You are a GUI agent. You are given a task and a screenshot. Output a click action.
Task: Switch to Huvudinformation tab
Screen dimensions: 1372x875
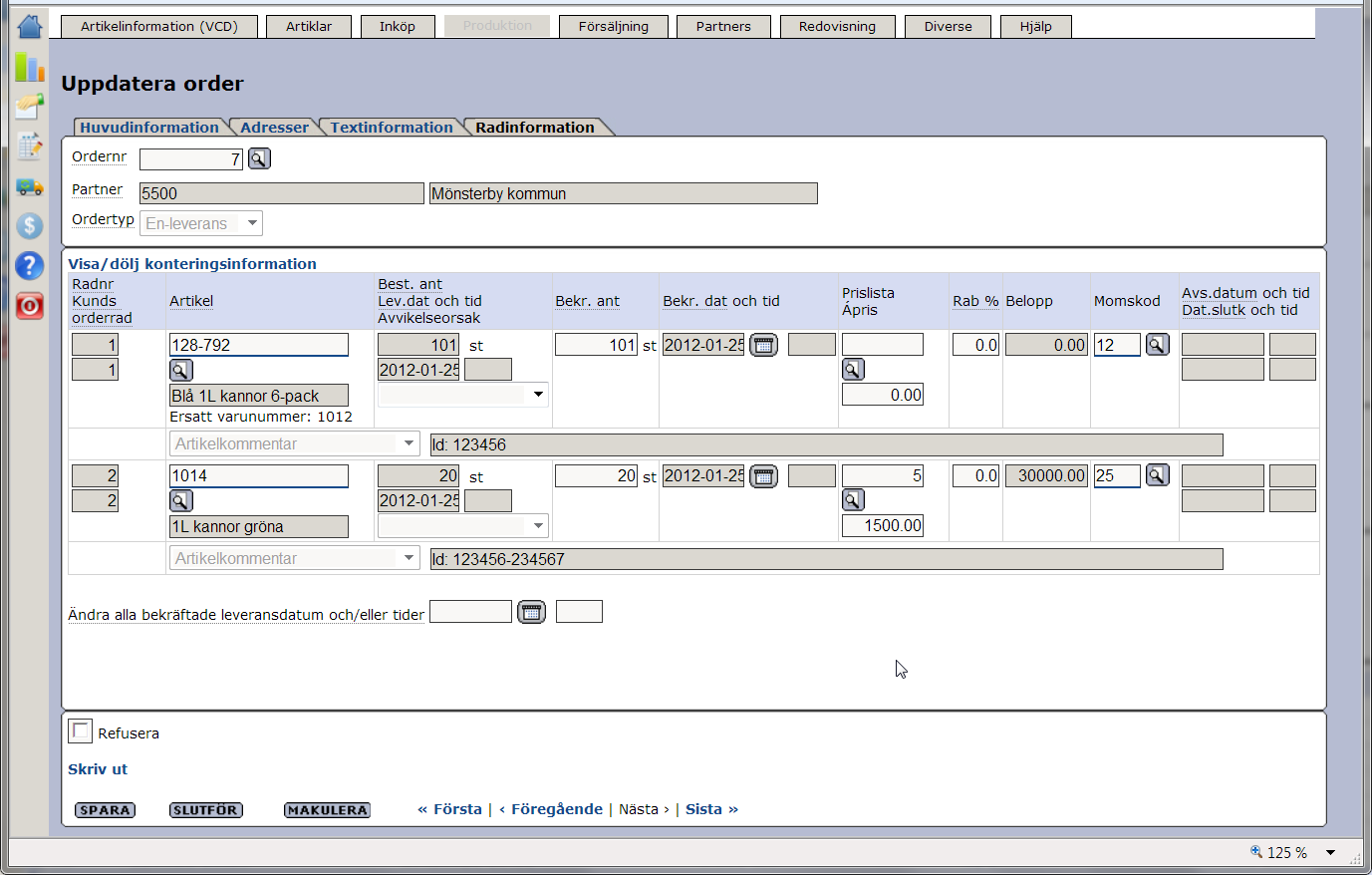149,127
